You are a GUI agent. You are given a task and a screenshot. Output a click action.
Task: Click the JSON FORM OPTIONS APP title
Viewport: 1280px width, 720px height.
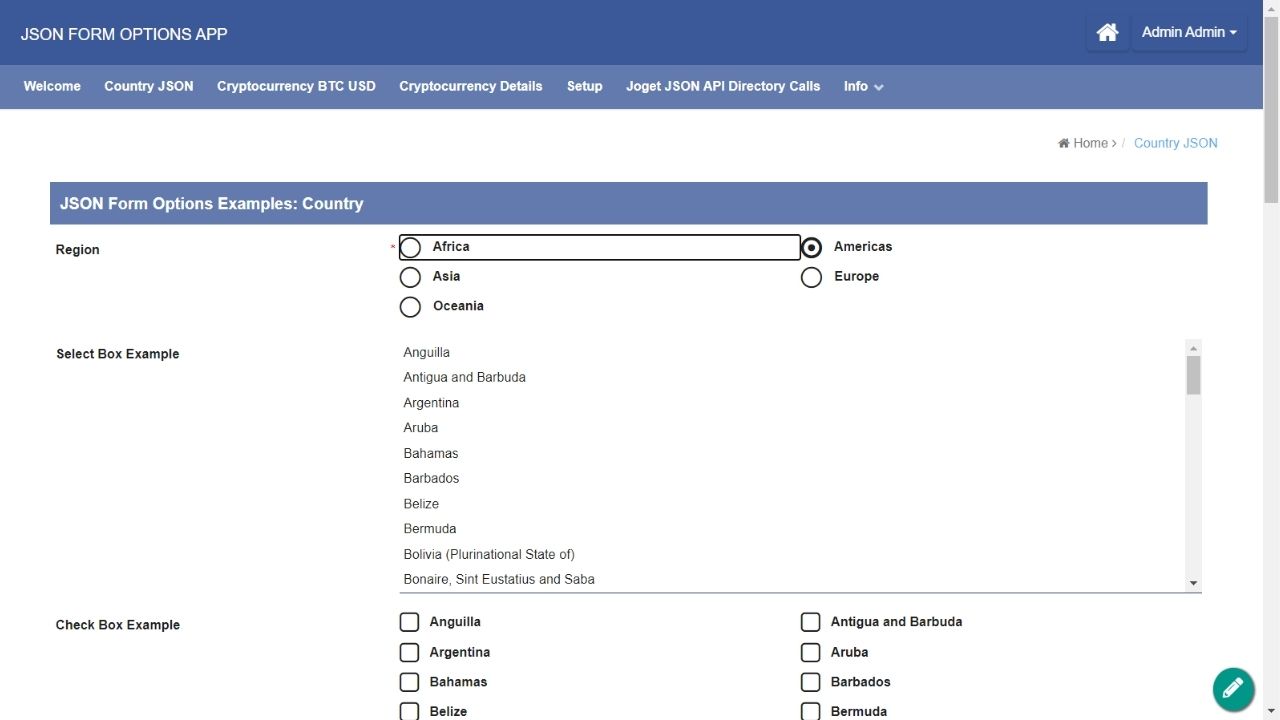tap(124, 34)
